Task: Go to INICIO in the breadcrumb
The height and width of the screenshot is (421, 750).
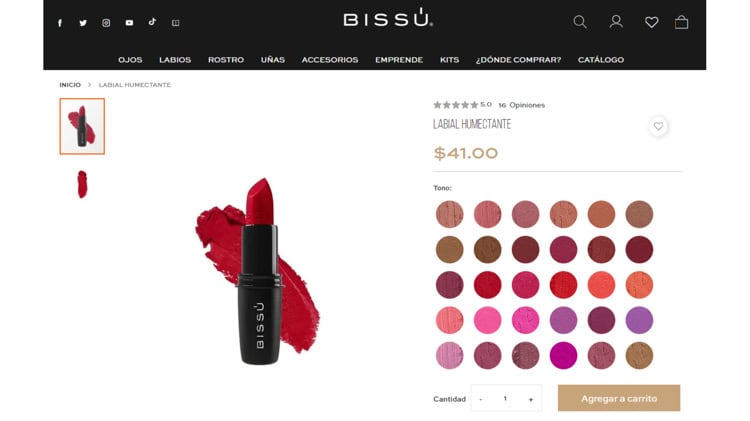Action: (x=70, y=85)
